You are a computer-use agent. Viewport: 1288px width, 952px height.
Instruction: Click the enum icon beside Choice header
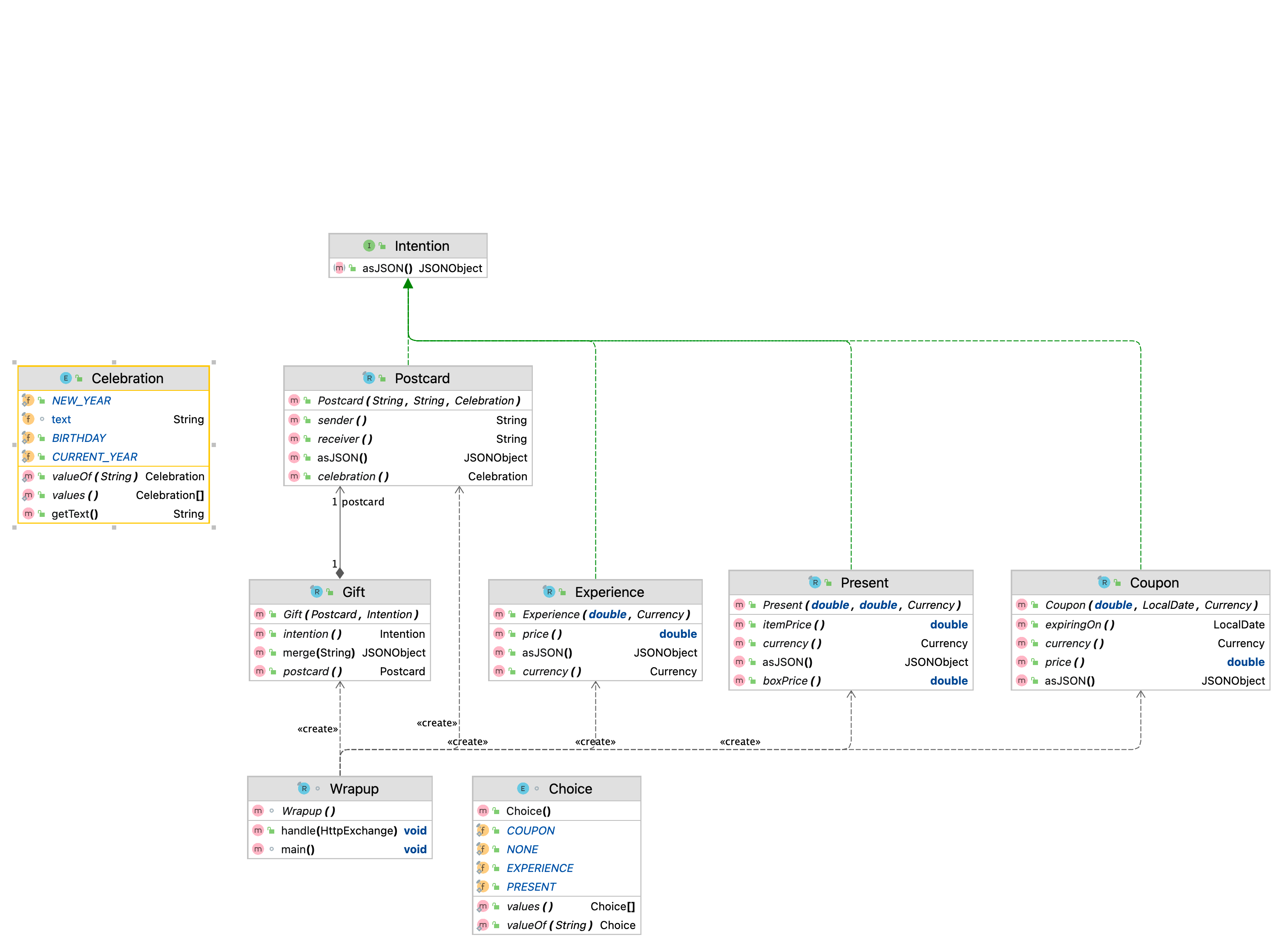click(523, 789)
